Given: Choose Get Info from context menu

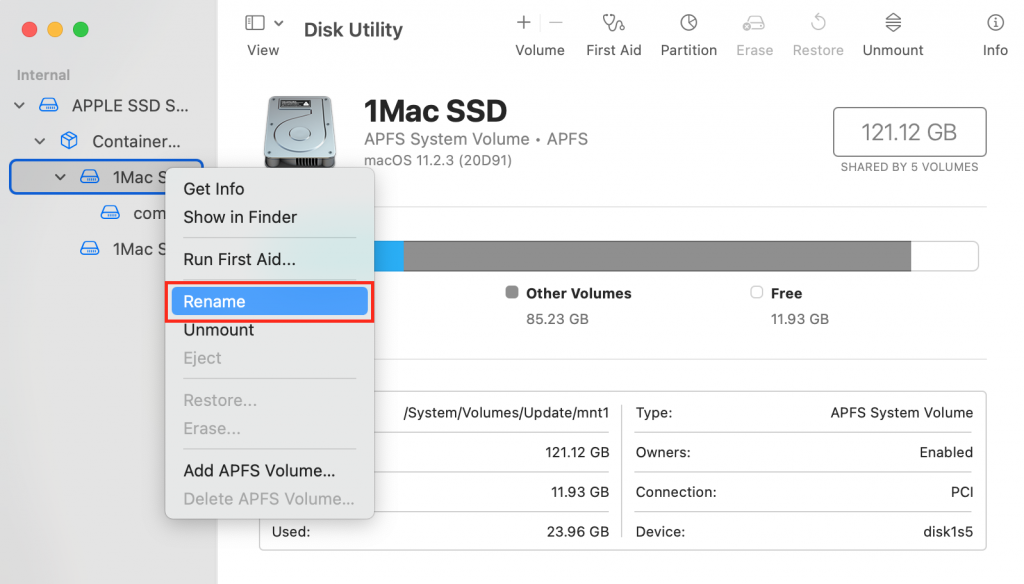Looking at the screenshot, I should (214, 189).
